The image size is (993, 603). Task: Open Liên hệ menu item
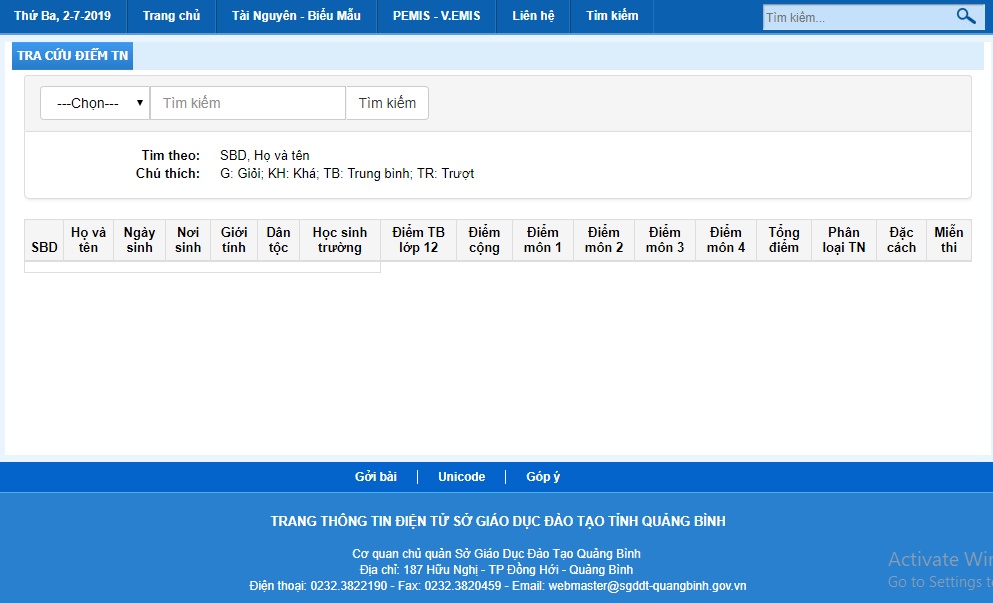(x=533, y=16)
